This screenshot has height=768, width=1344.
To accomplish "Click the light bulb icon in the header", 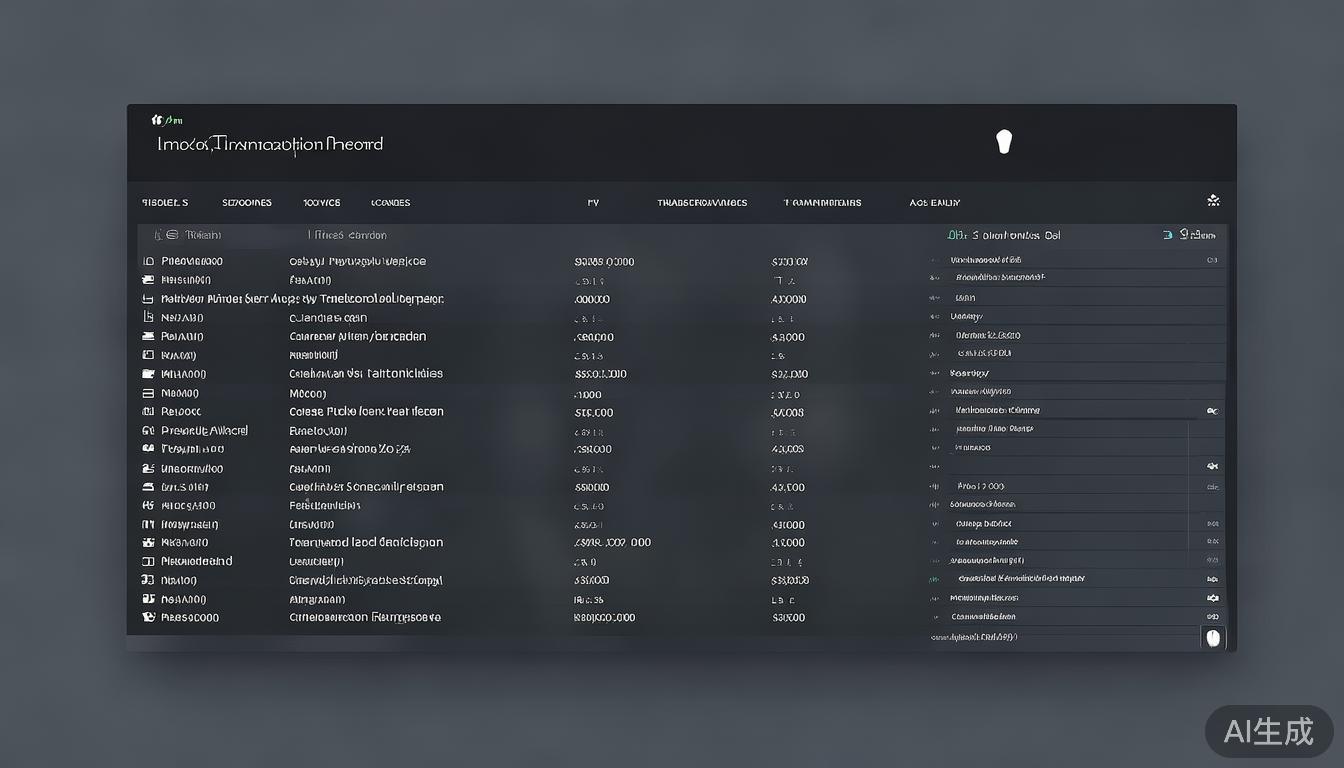I will tap(1004, 142).
